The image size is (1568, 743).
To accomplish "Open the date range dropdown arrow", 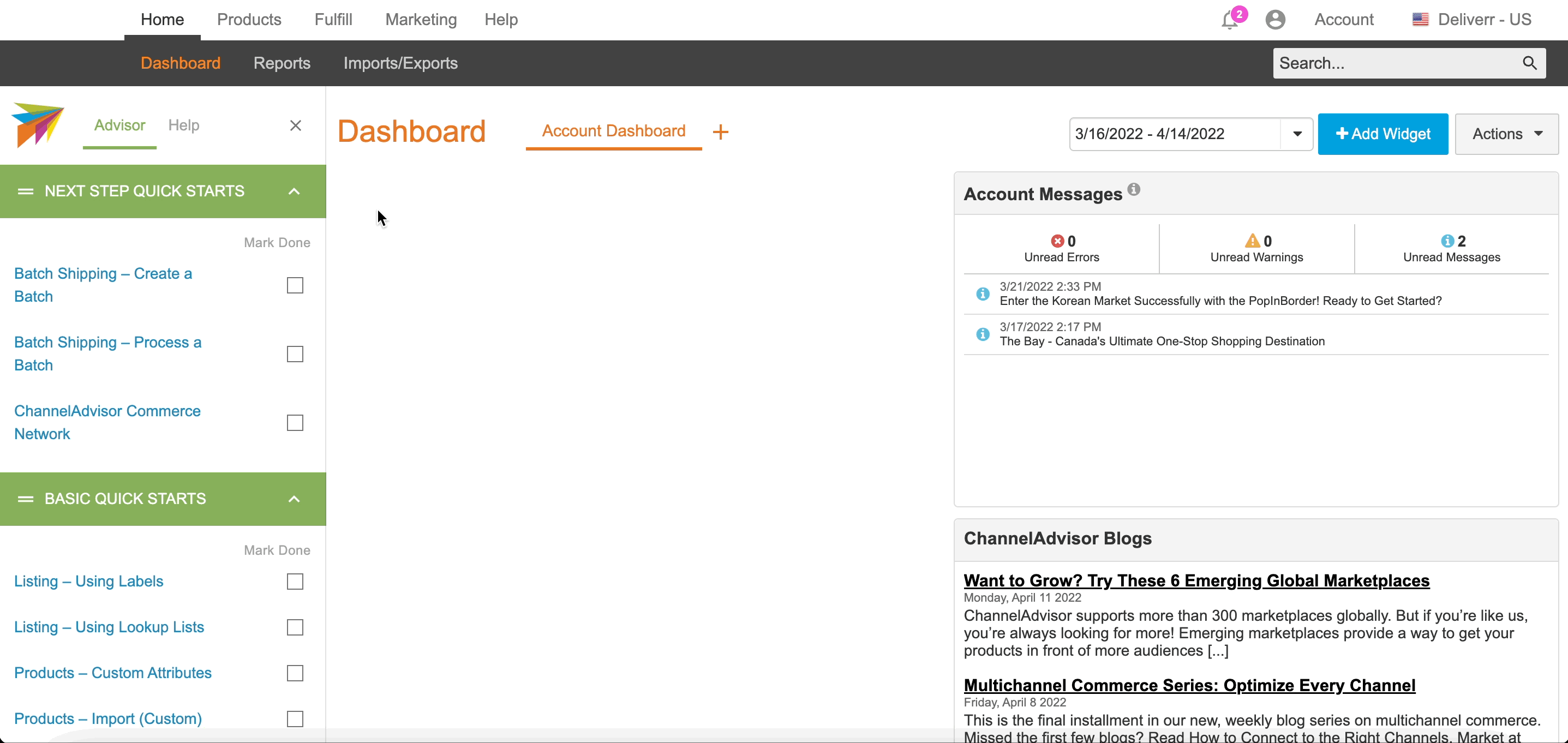I will click(x=1297, y=134).
